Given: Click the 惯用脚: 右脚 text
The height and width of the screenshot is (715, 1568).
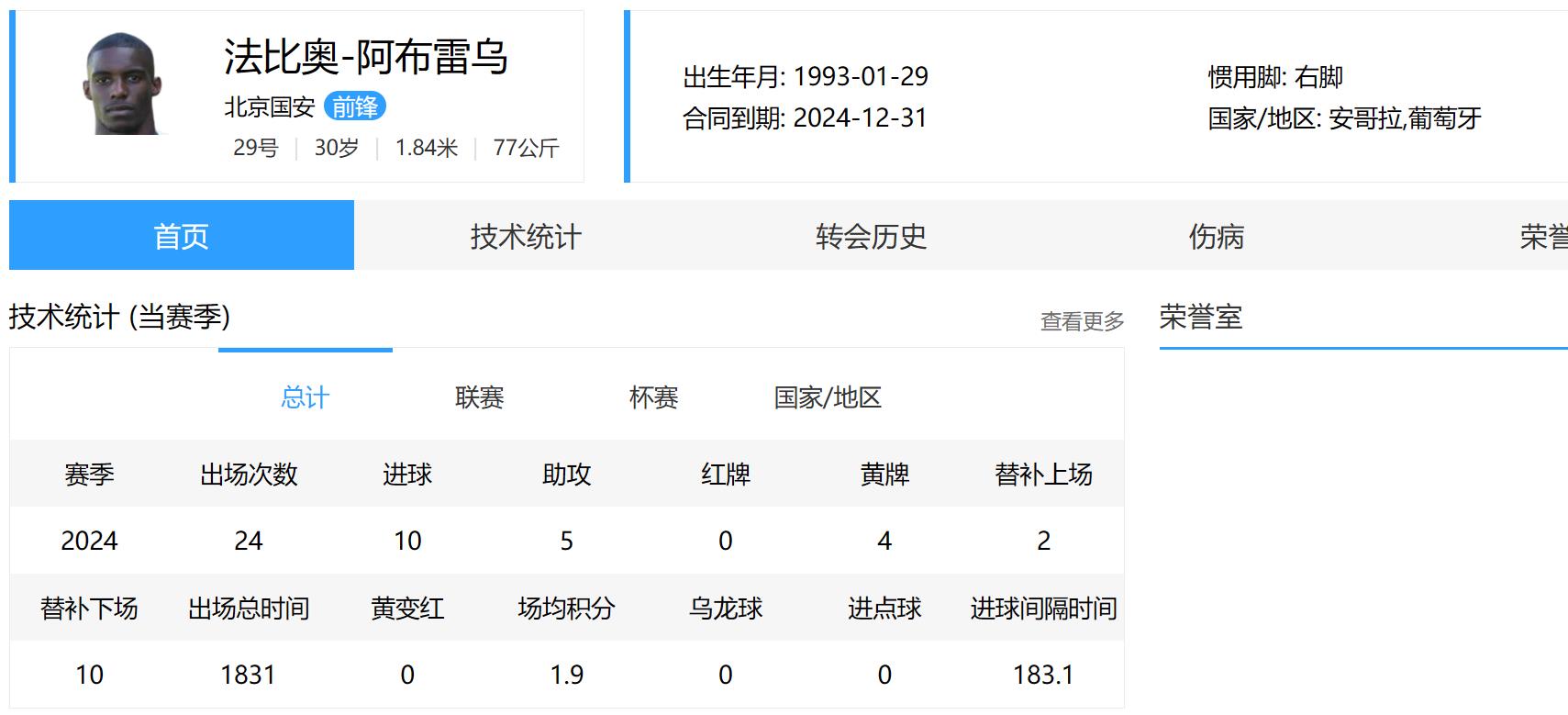Looking at the screenshot, I should coord(1275,77).
